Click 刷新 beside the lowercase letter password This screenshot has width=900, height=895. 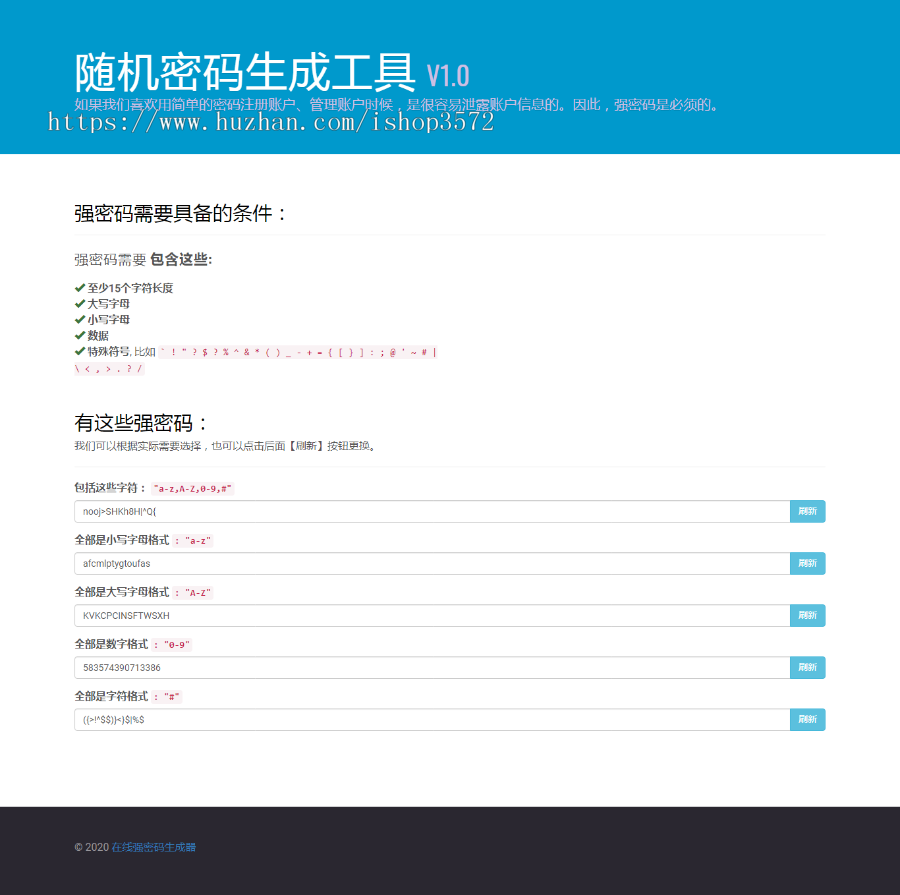coord(807,563)
